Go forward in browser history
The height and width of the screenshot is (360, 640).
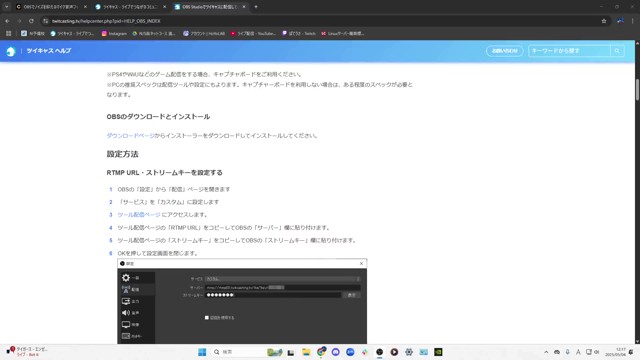19,21
